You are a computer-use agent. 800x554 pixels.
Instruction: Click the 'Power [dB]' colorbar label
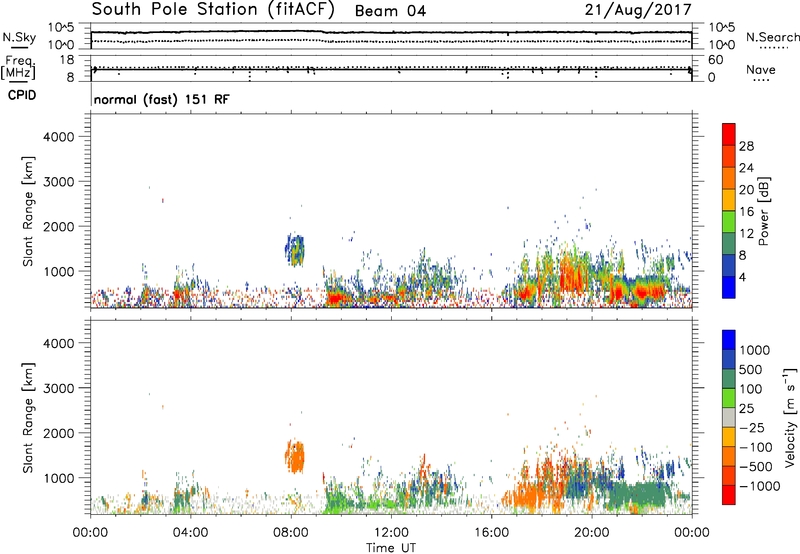(764, 211)
